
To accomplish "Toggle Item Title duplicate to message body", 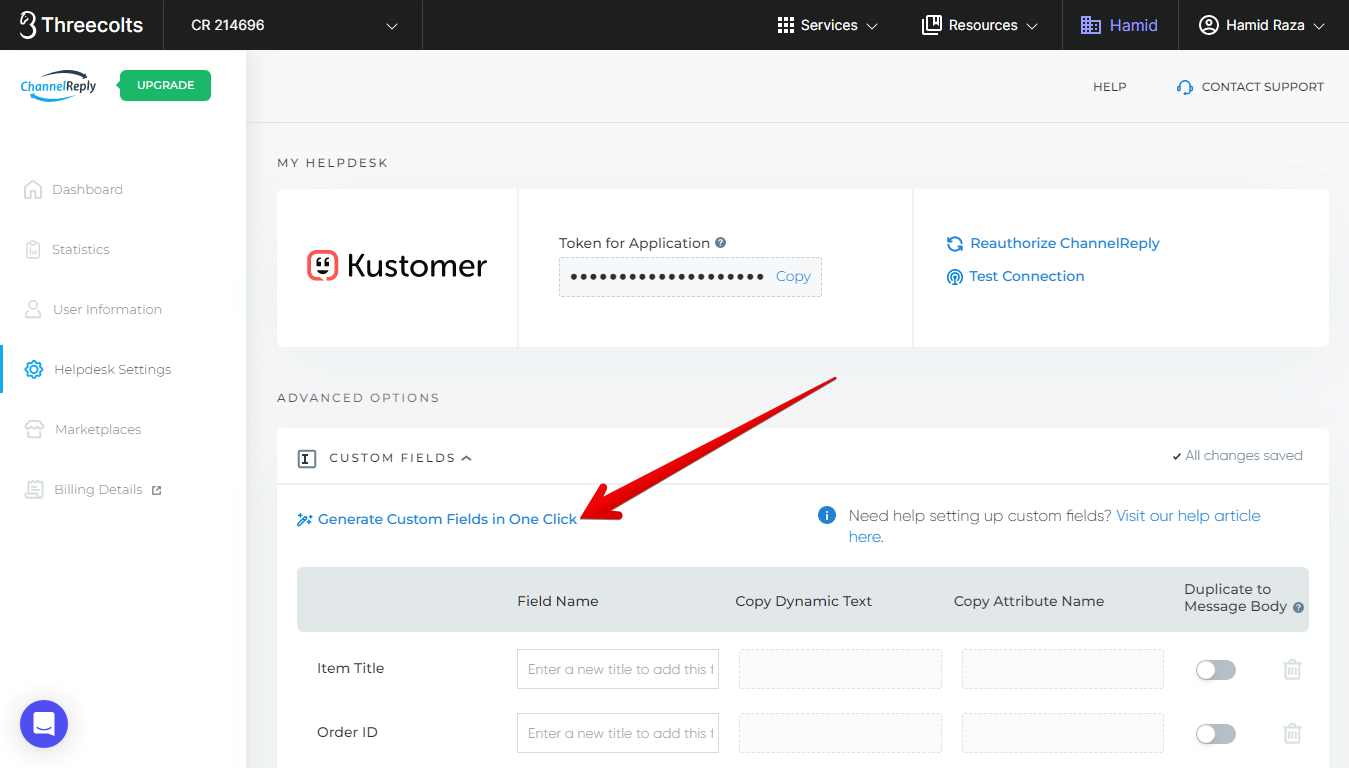I will click(x=1216, y=670).
